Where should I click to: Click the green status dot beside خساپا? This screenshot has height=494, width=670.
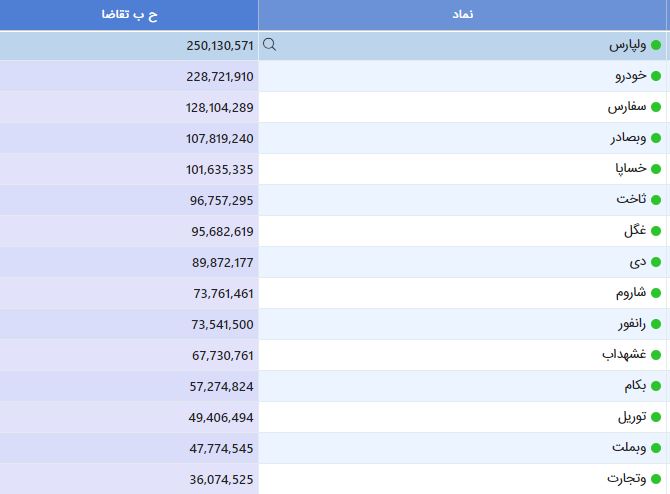656,169
